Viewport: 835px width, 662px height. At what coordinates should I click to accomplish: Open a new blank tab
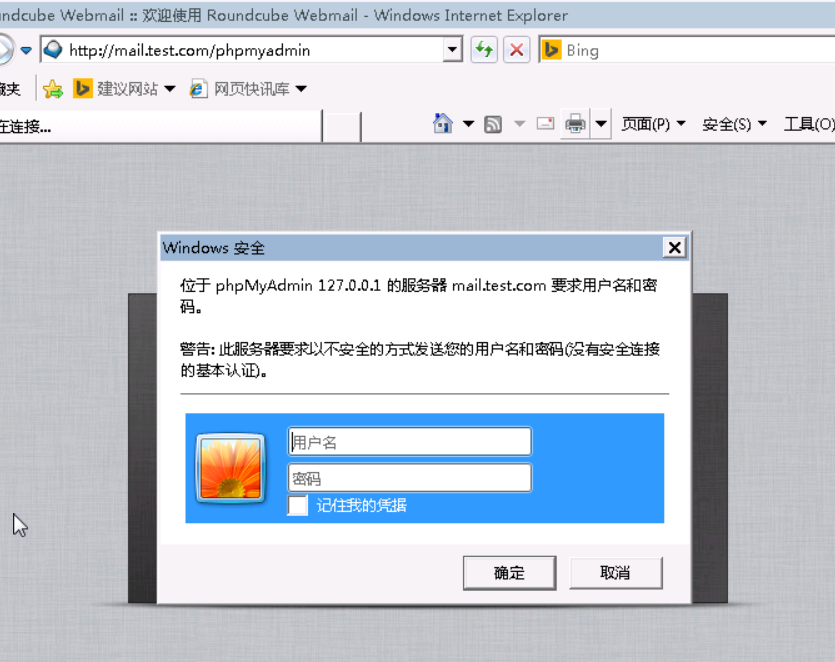pos(341,127)
